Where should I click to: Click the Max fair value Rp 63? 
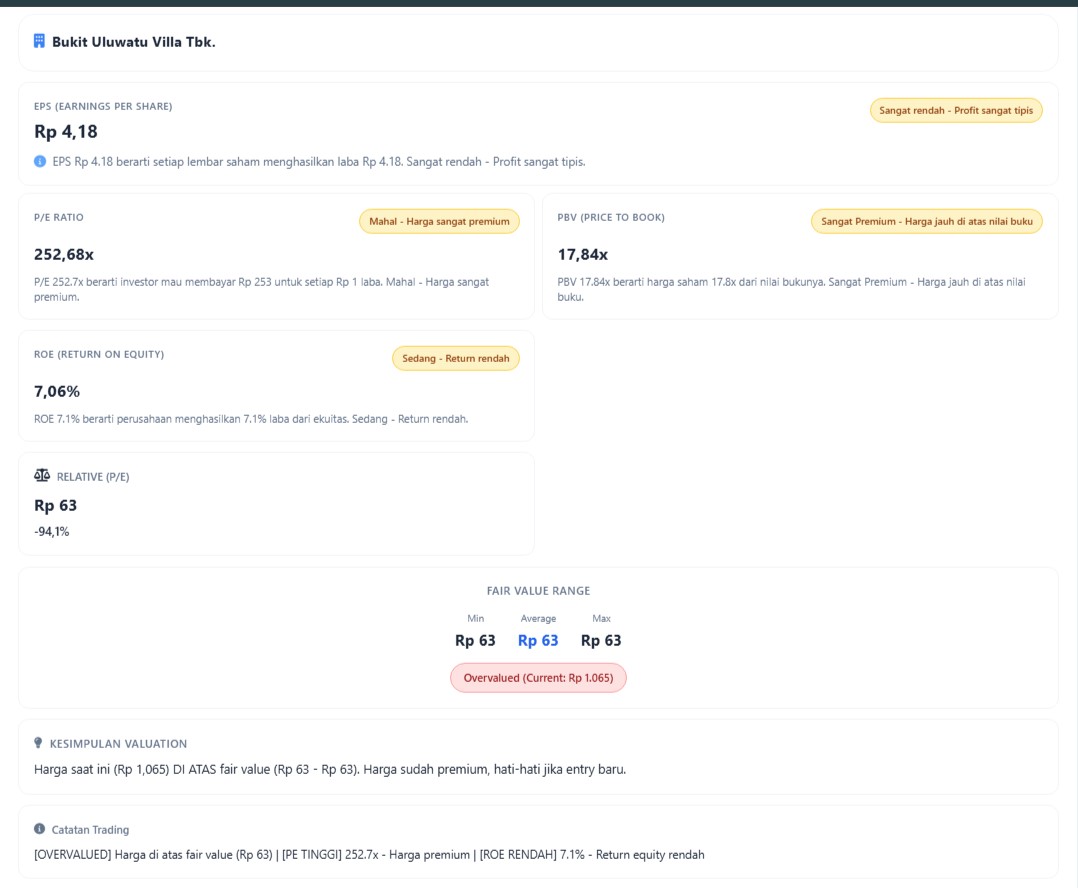pos(601,640)
